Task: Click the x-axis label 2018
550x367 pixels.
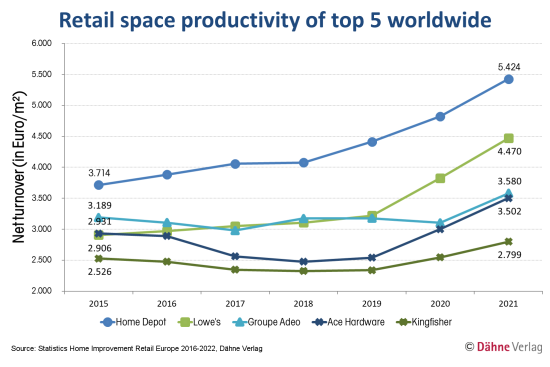Action: tap(303, 304)
